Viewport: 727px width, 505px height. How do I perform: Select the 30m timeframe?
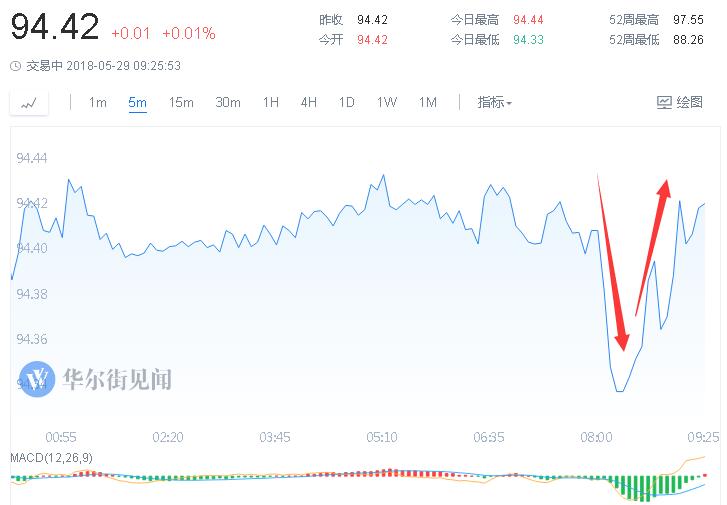(228, 102)
